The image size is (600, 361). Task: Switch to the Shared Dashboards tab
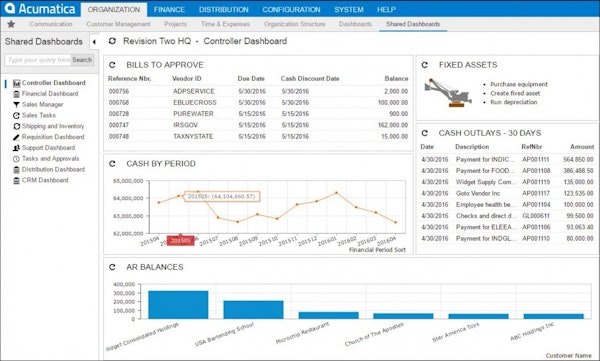[413, 24]
